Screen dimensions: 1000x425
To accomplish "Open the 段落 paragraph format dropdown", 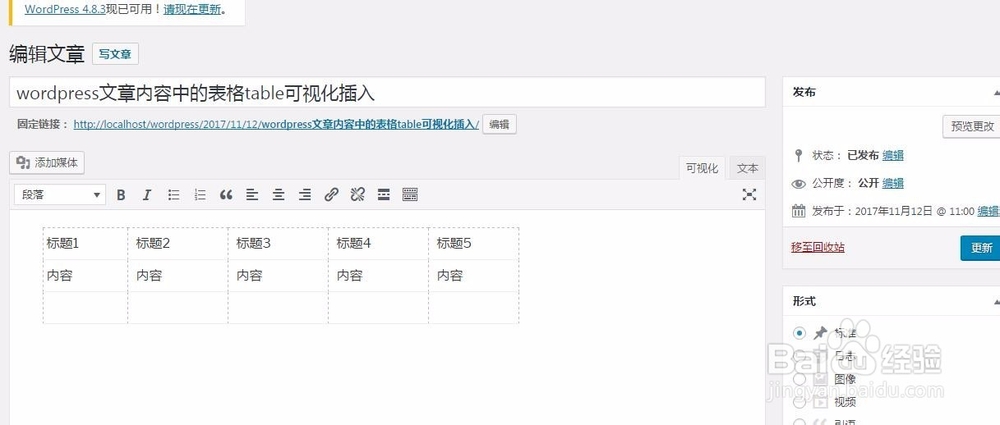I will 59,195.
